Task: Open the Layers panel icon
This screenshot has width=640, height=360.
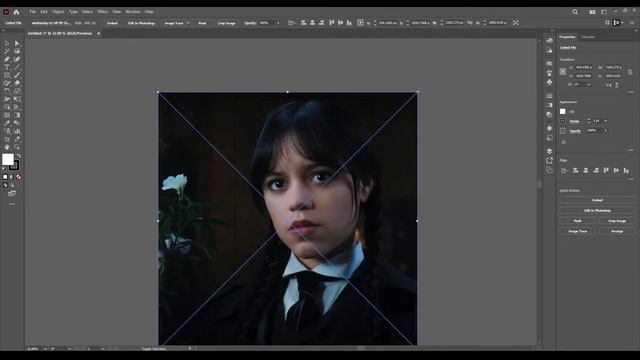Action: point(549,151)
